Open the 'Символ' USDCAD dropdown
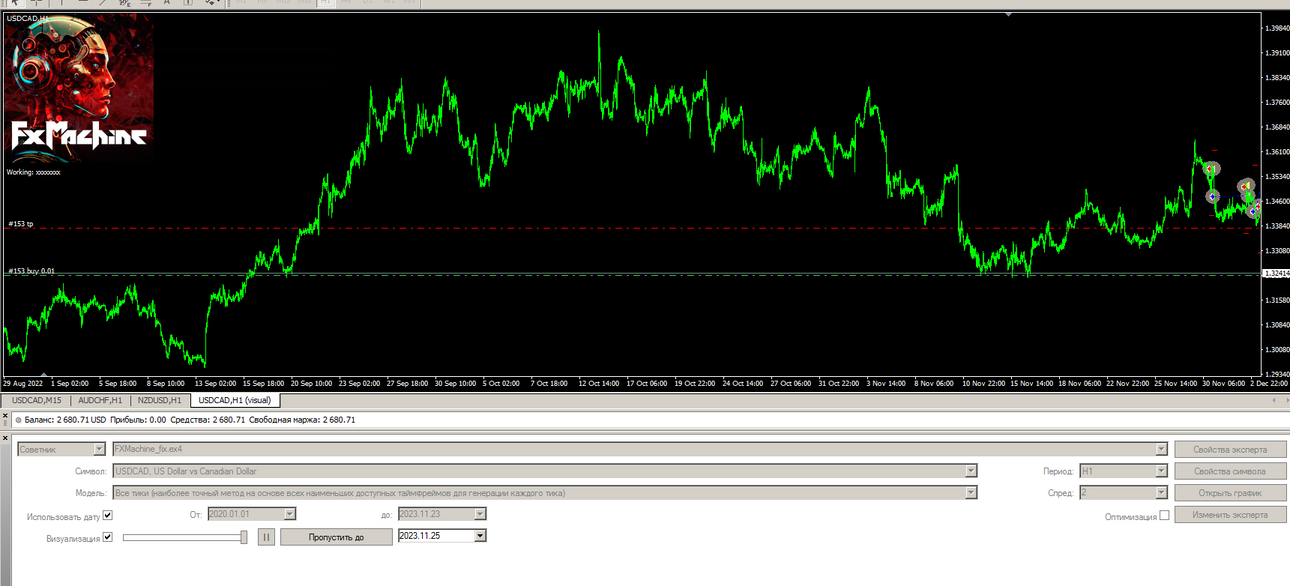 971,471
